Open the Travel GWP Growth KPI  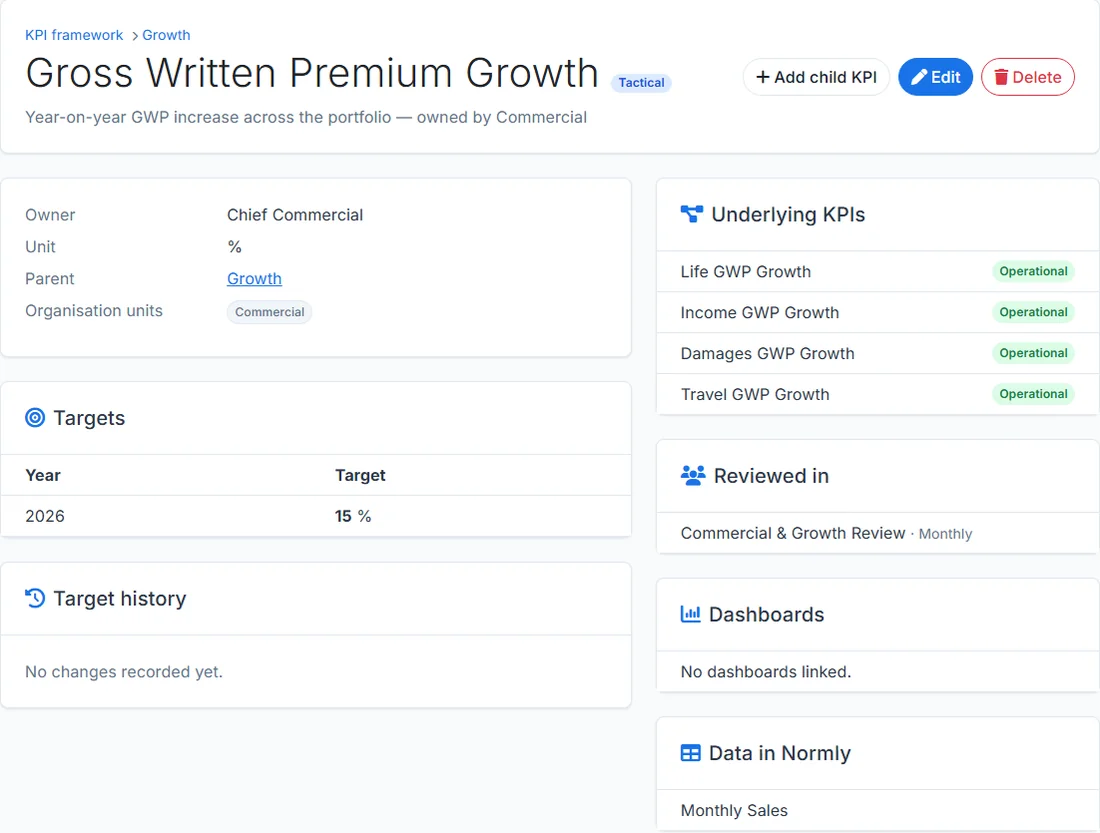[754, 394]
